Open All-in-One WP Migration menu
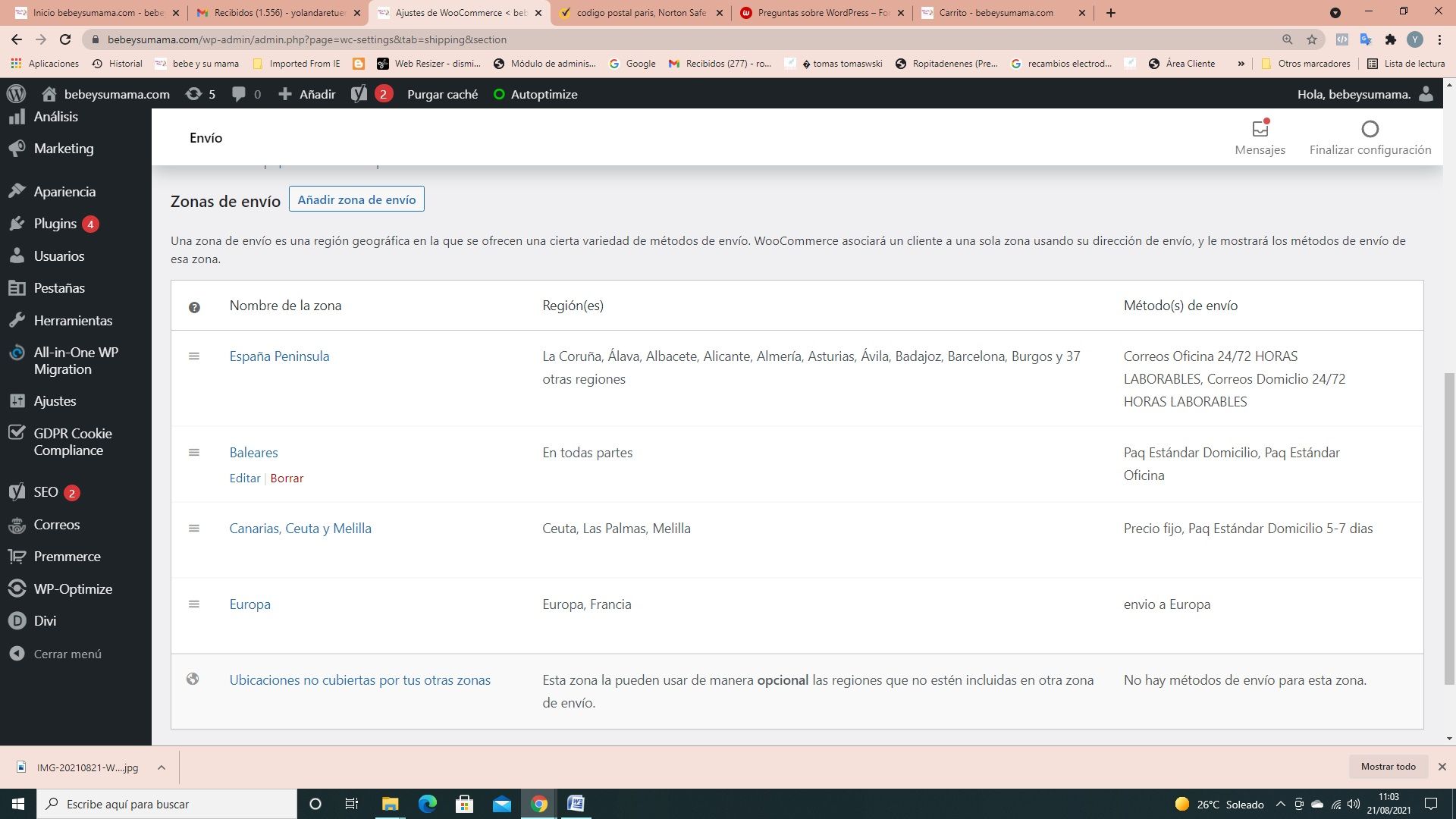The width and height of the screenshot is (1456, 819). point(76,361)
